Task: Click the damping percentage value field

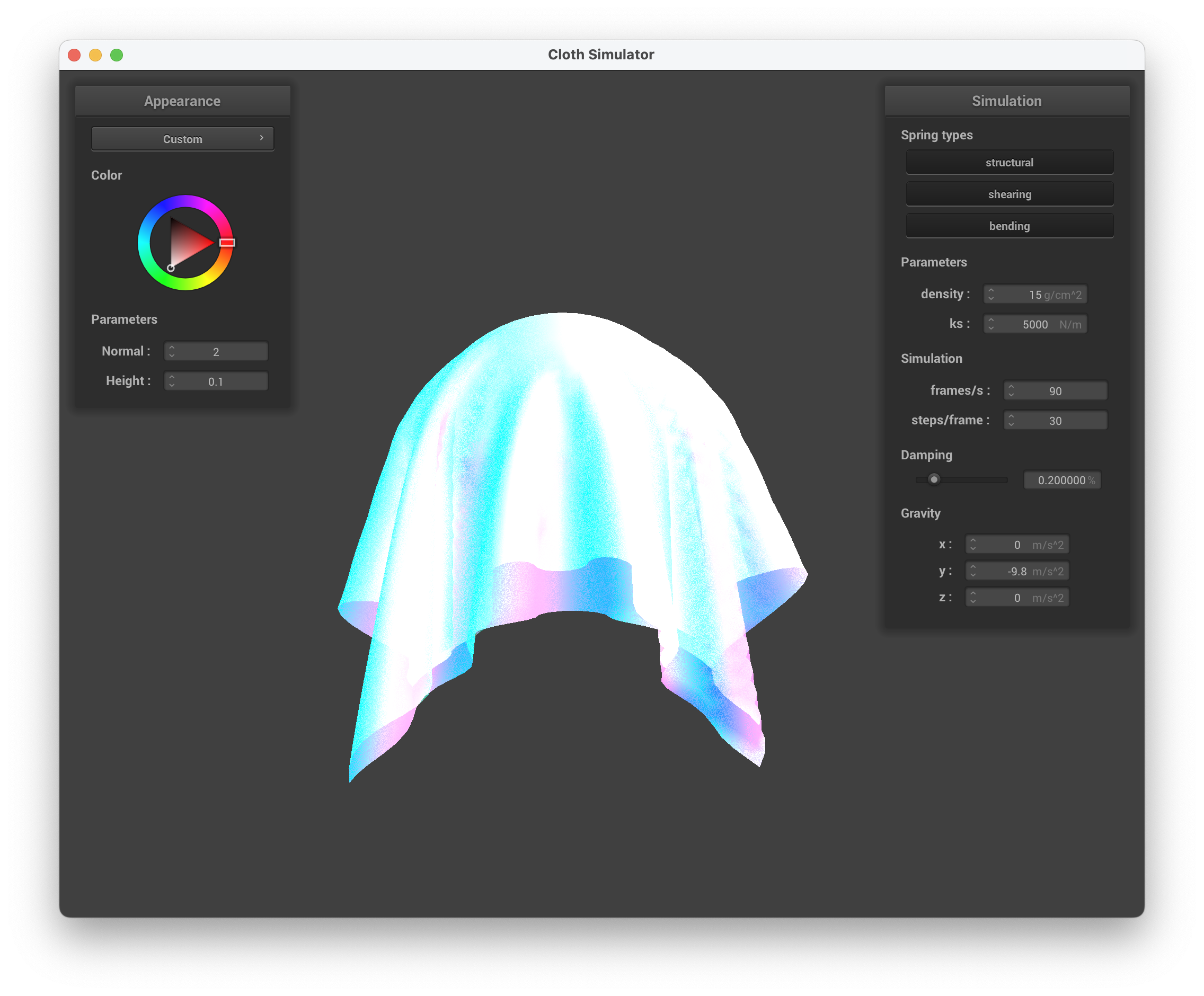Action: [1061, 480]
